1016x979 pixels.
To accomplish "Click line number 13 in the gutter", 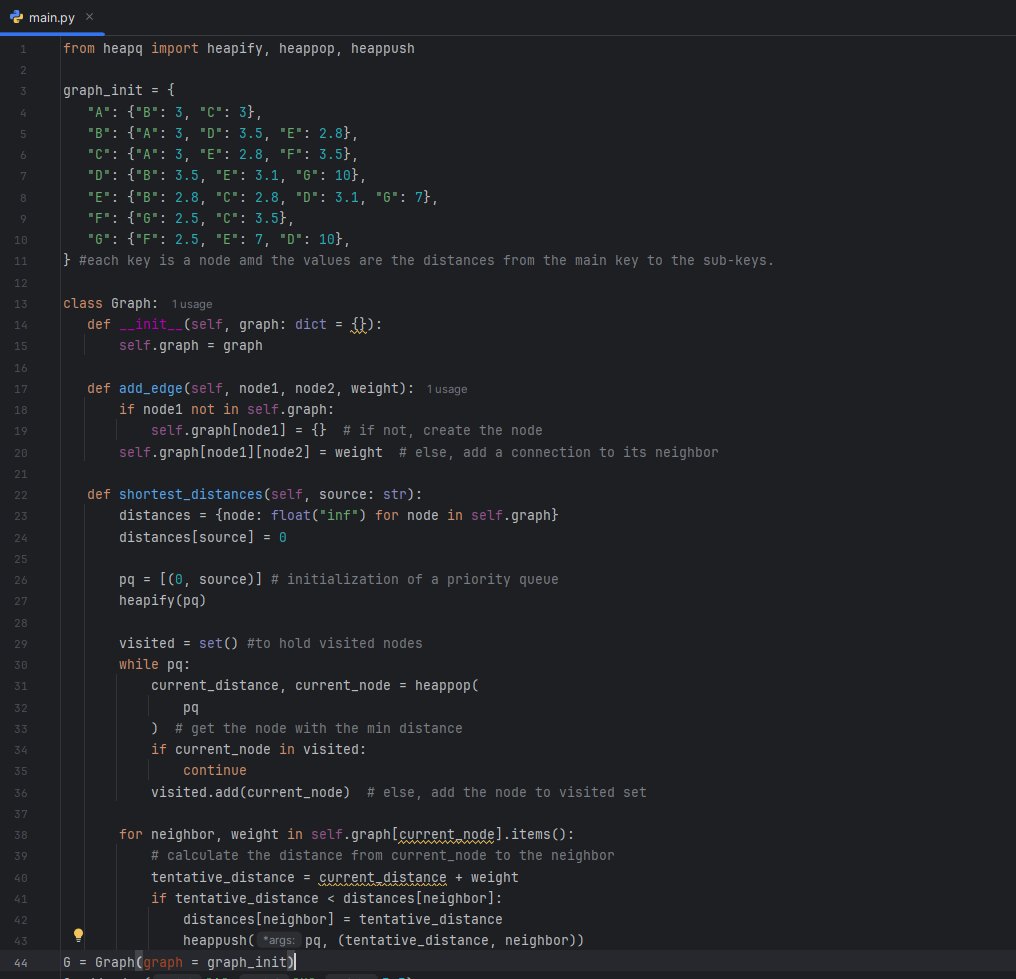I will 21,304.
